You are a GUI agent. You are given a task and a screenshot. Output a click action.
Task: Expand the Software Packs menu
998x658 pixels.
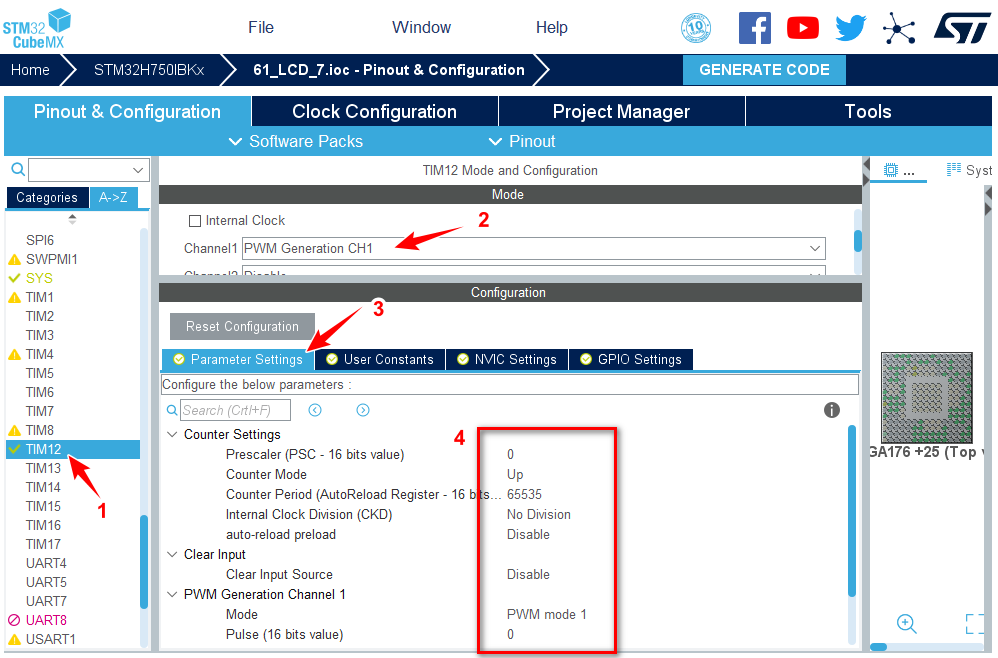[295, 141]
